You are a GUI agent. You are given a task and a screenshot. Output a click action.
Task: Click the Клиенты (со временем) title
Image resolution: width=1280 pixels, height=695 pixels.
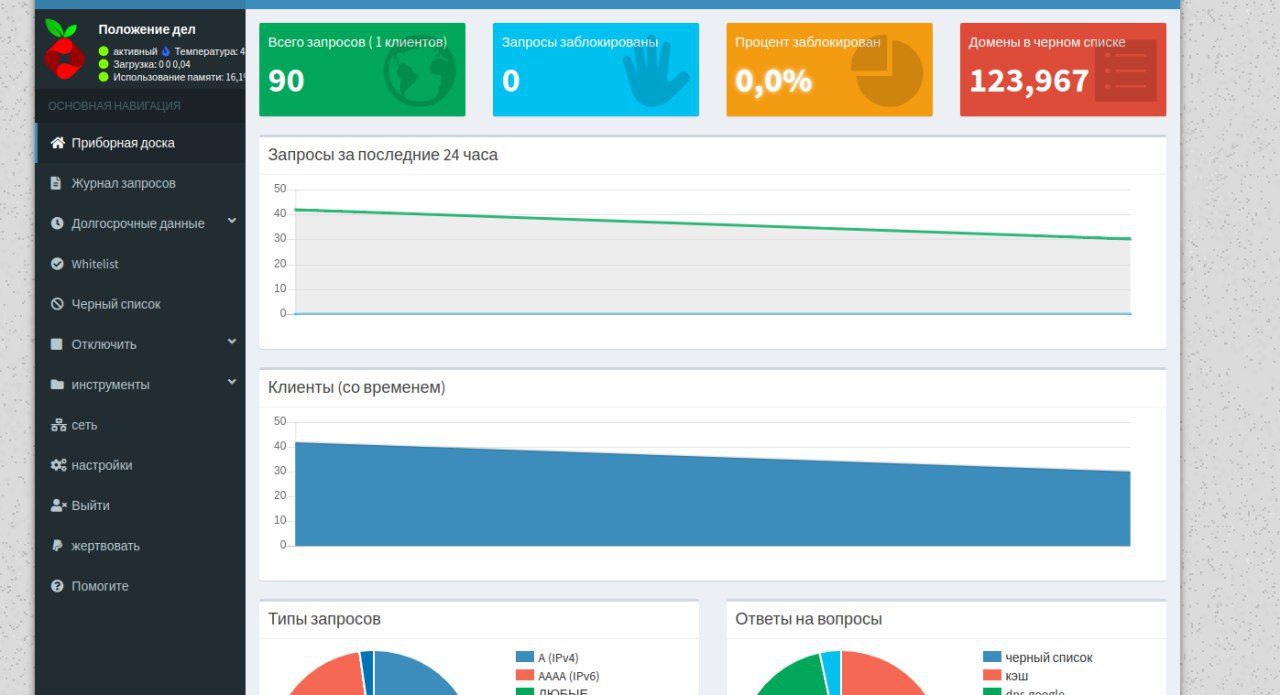click(x=357, y=387)
